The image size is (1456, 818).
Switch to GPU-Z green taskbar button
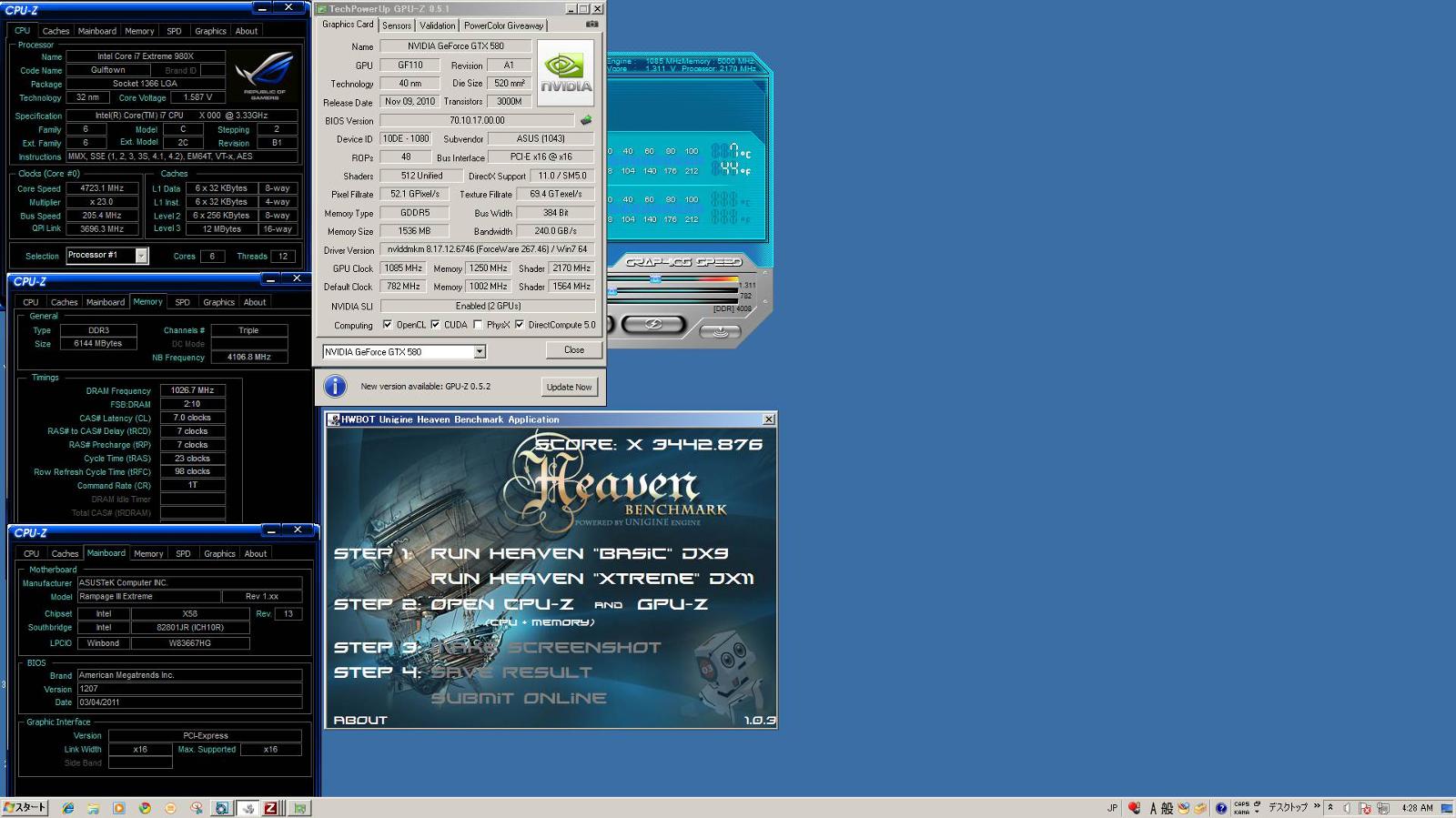pos(299,808)
